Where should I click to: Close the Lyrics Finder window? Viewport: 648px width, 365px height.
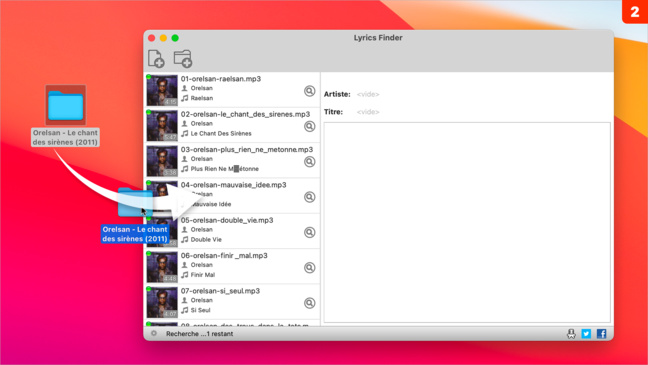click(x=152, y=38)
